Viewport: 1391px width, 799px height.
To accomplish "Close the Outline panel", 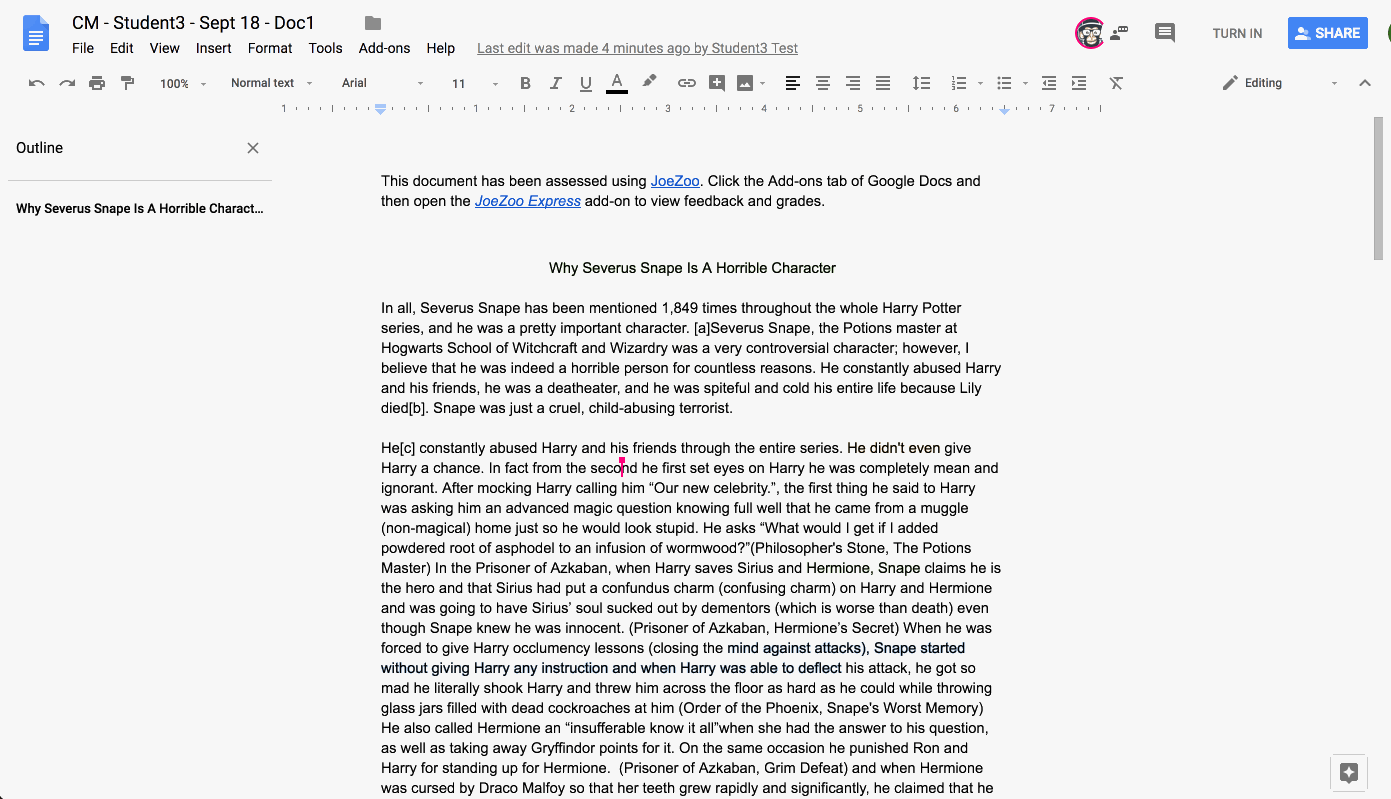I will 253,148.
